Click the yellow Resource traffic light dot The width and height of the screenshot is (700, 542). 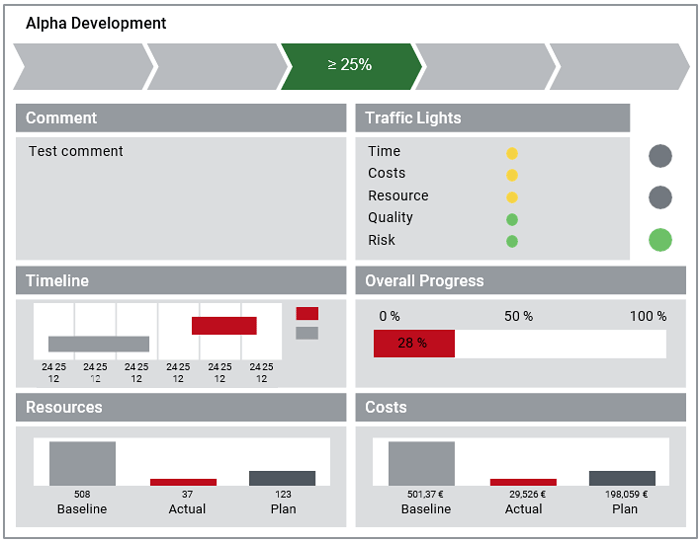pyautogui.click(x=512, y=197)
